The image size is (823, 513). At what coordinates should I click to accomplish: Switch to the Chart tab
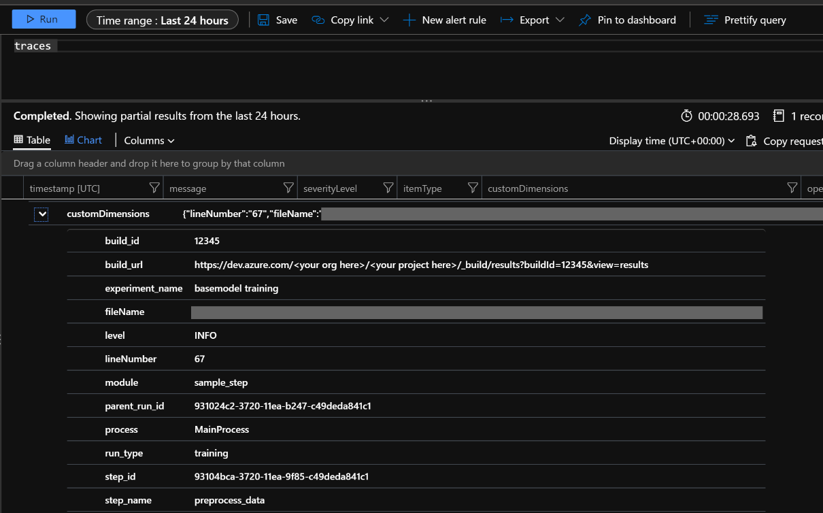[83, 141]
